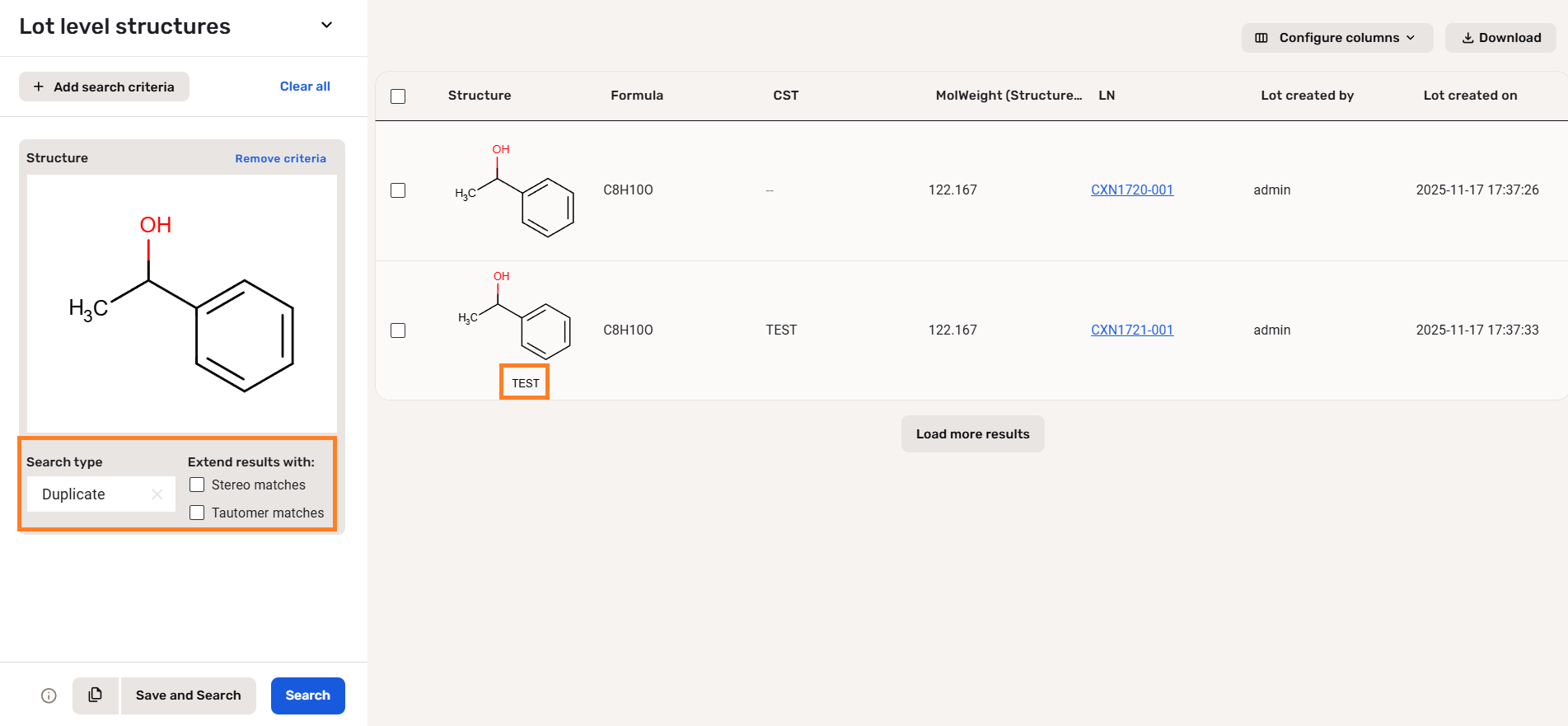The image size is (1568, 726).
Task: Enable Stereo matches checkbox
Action: [197, 485]
